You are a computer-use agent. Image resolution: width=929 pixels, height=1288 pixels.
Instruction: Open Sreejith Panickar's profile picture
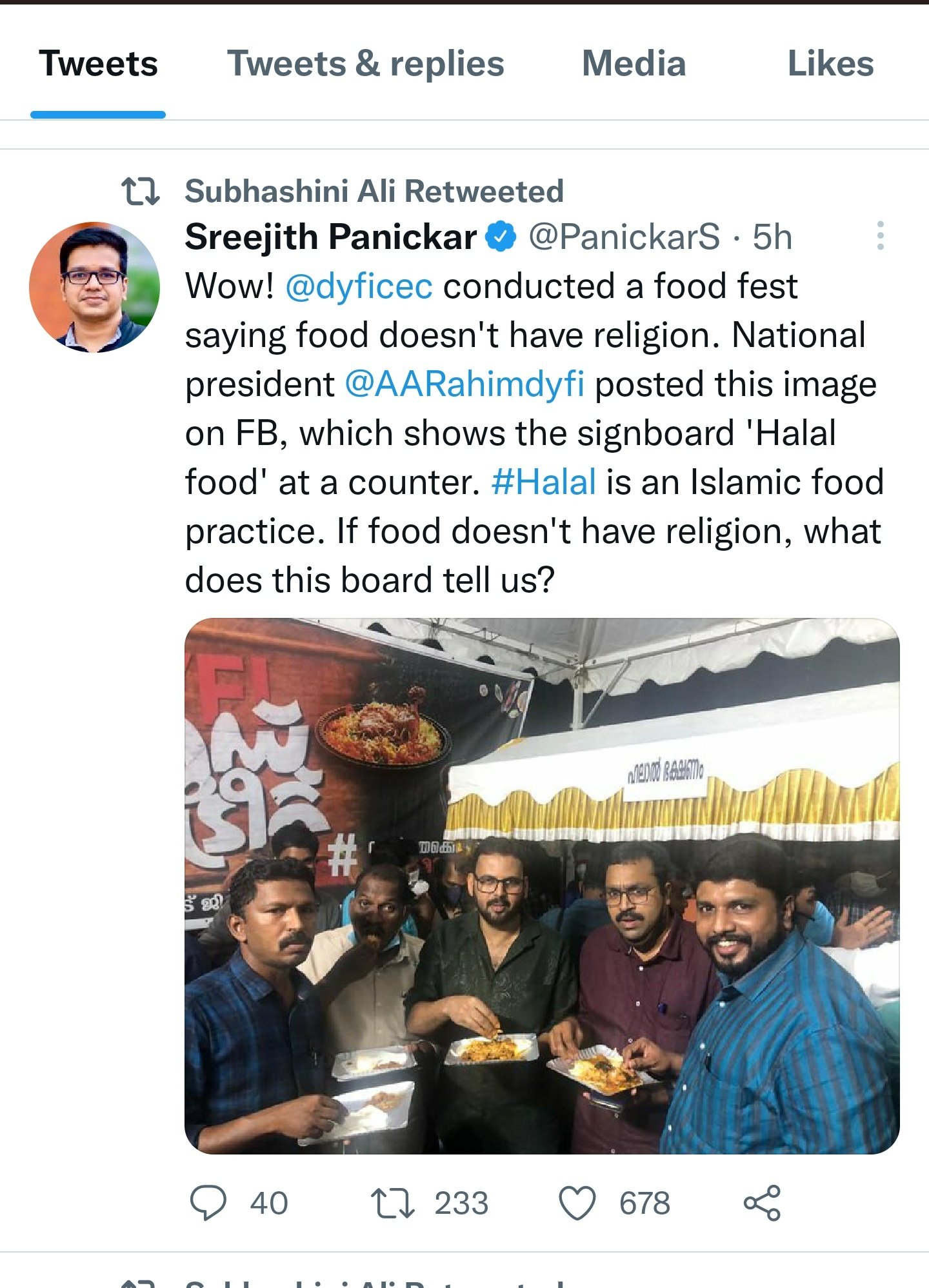[x=94, y=287]
